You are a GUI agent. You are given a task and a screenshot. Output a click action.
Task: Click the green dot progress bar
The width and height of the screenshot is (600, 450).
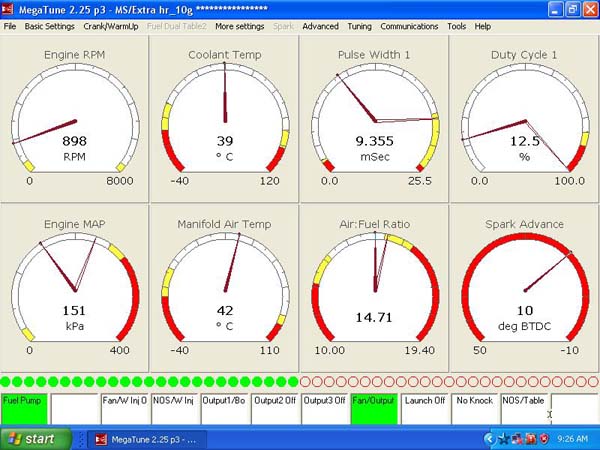tap(149, 382)
